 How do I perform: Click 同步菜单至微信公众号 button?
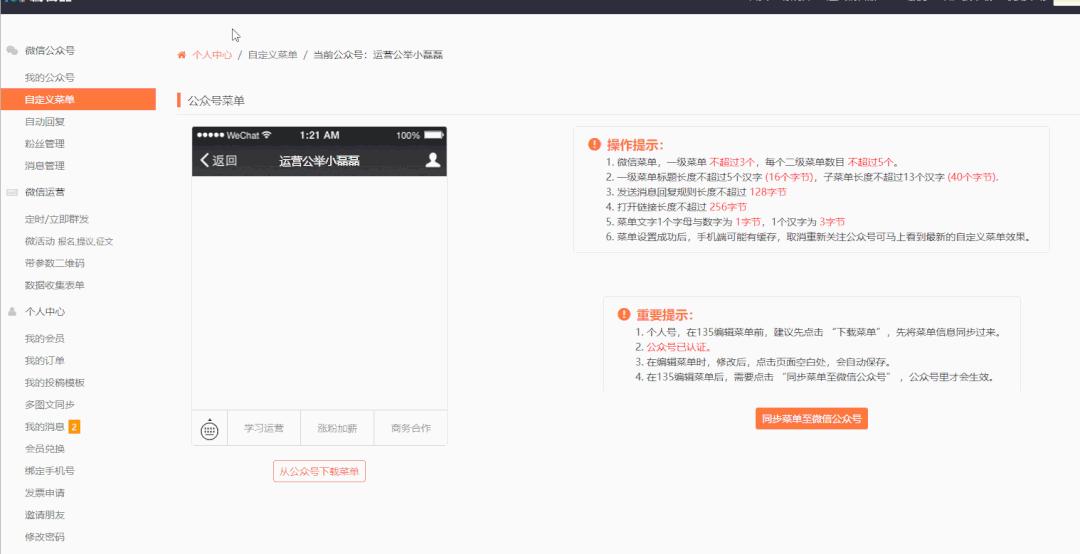tap(811, 418)
